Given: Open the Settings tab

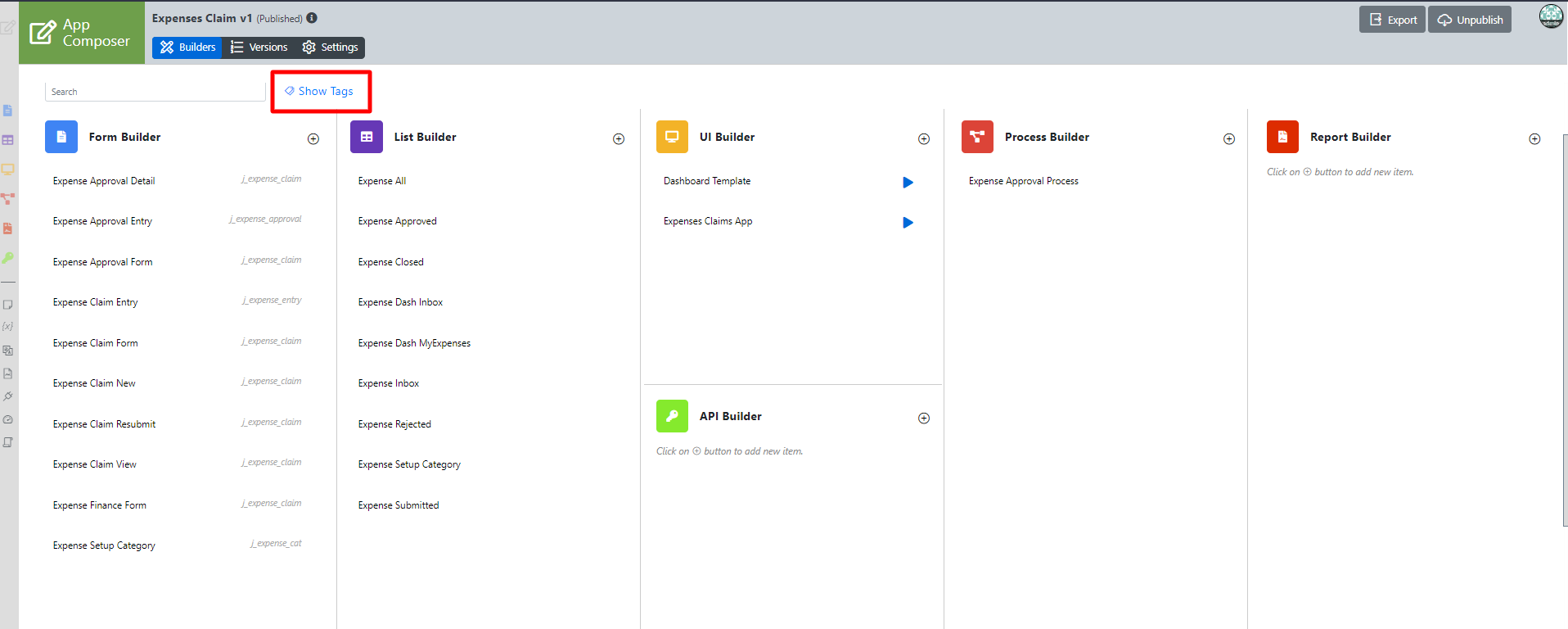Looking at the screenshot, I should point(331,48).
